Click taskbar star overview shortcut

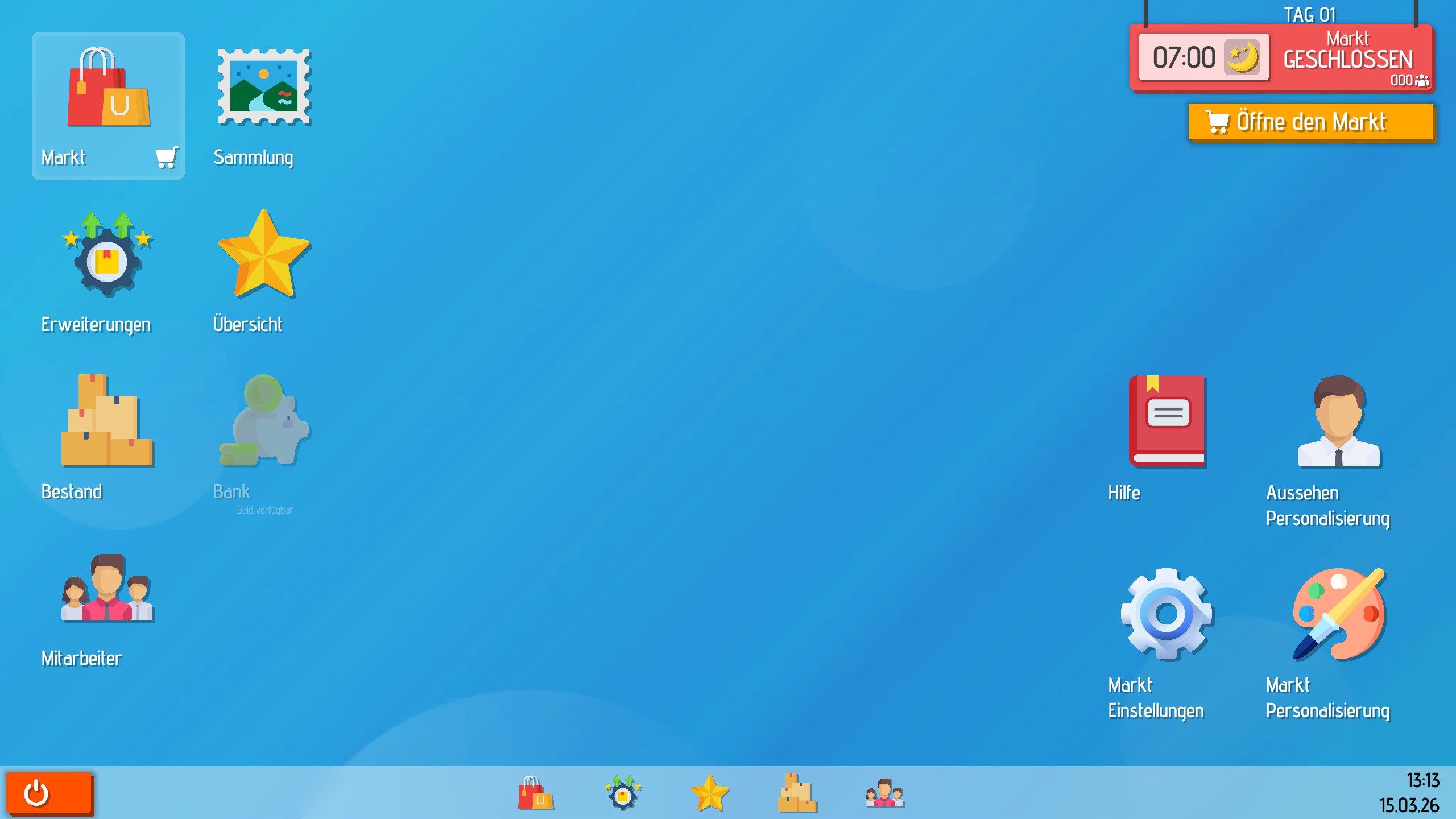click(710, 793)
